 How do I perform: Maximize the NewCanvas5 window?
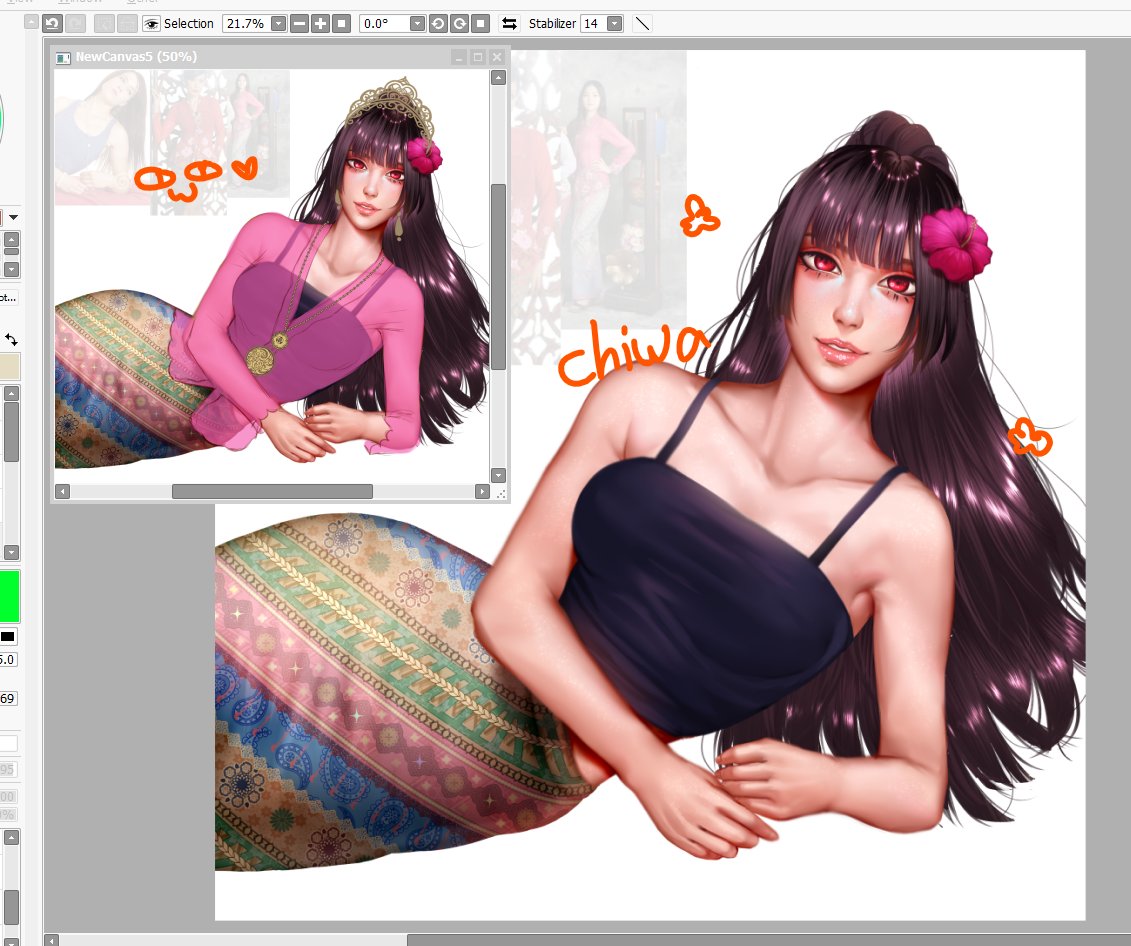click(478, 57)
